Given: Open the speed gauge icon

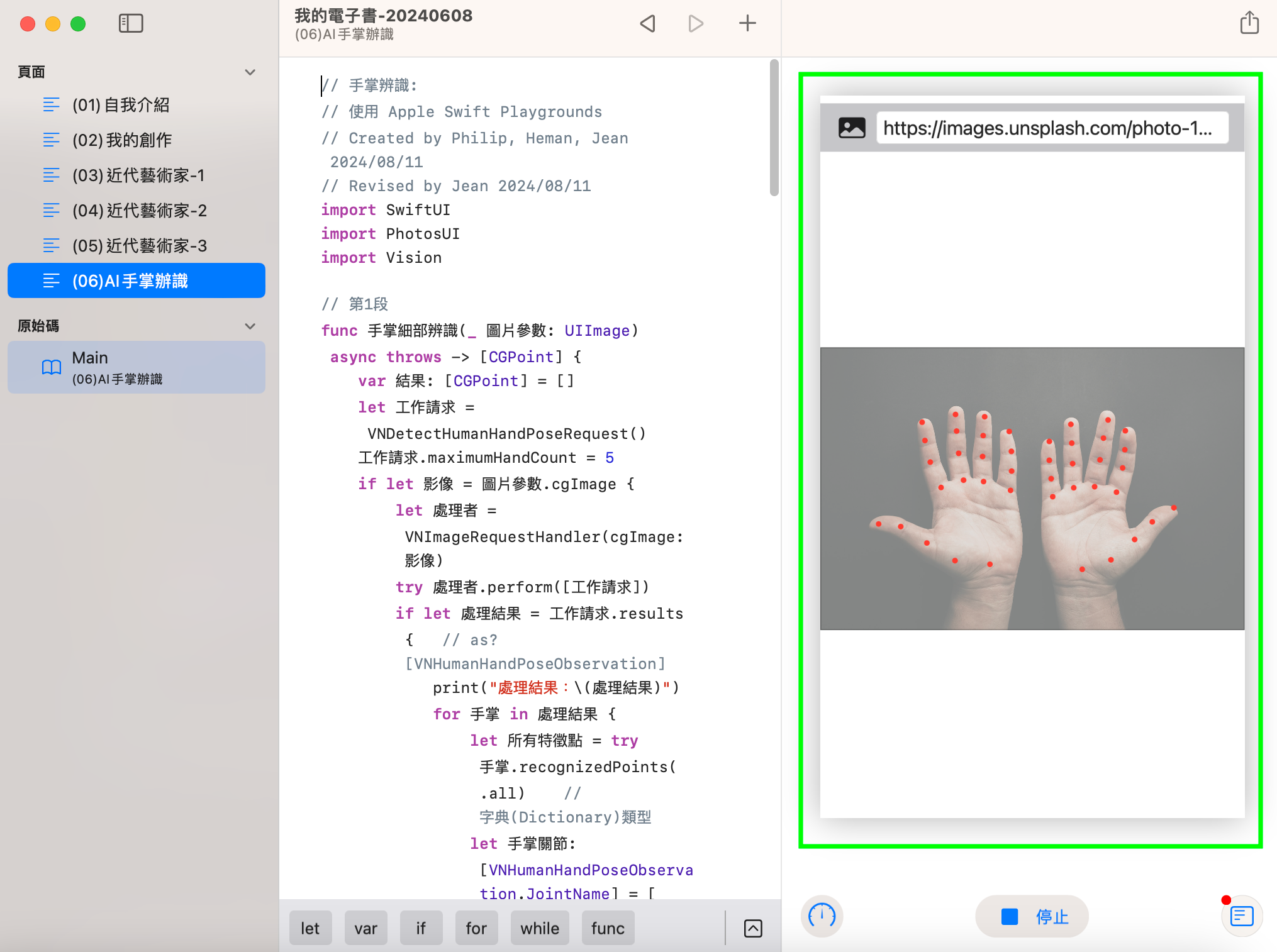Looking at the screenshot, I should (x=822, y=916).
